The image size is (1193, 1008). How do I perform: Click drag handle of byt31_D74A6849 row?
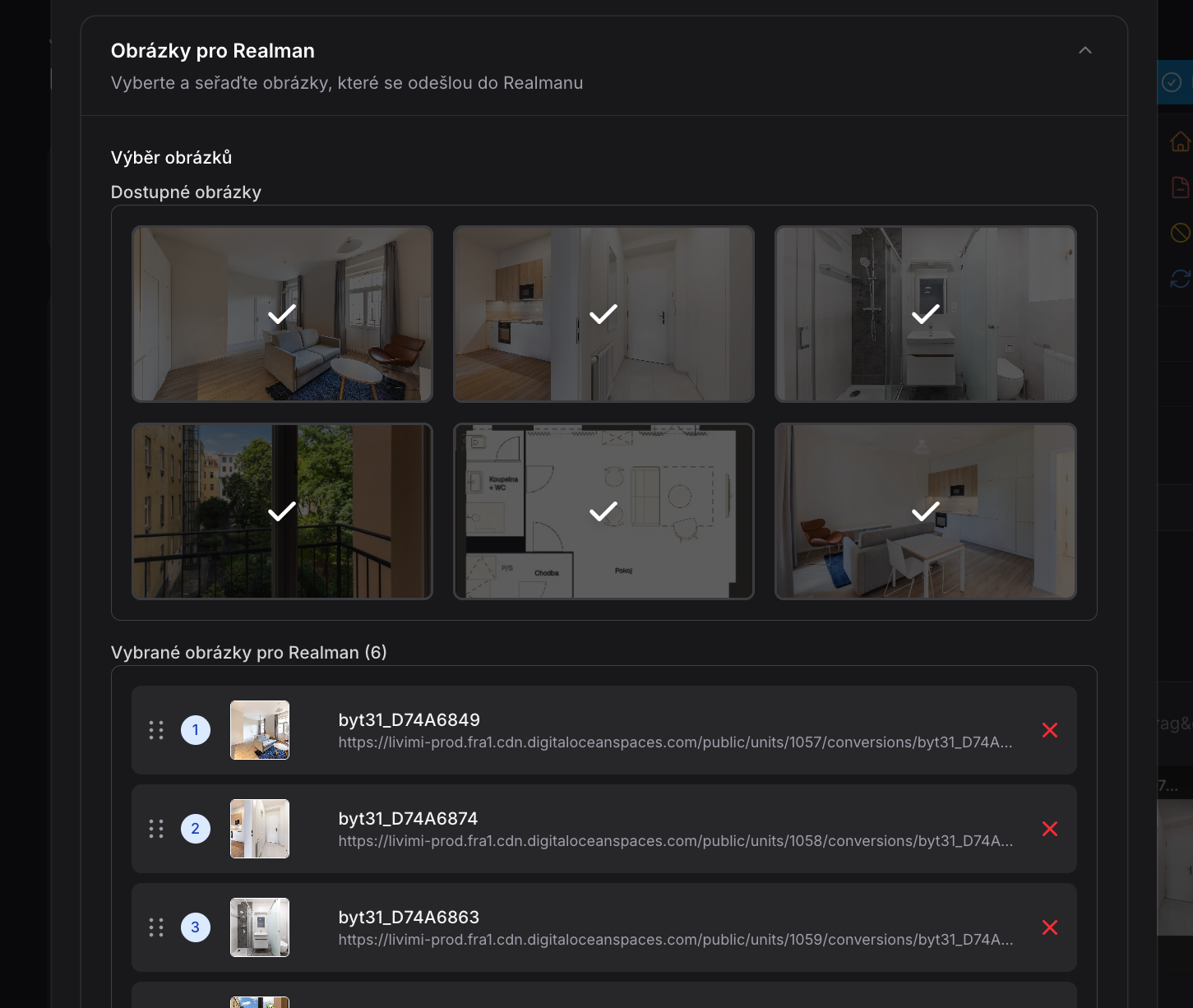pyautogui.click(x=156, y=730)
